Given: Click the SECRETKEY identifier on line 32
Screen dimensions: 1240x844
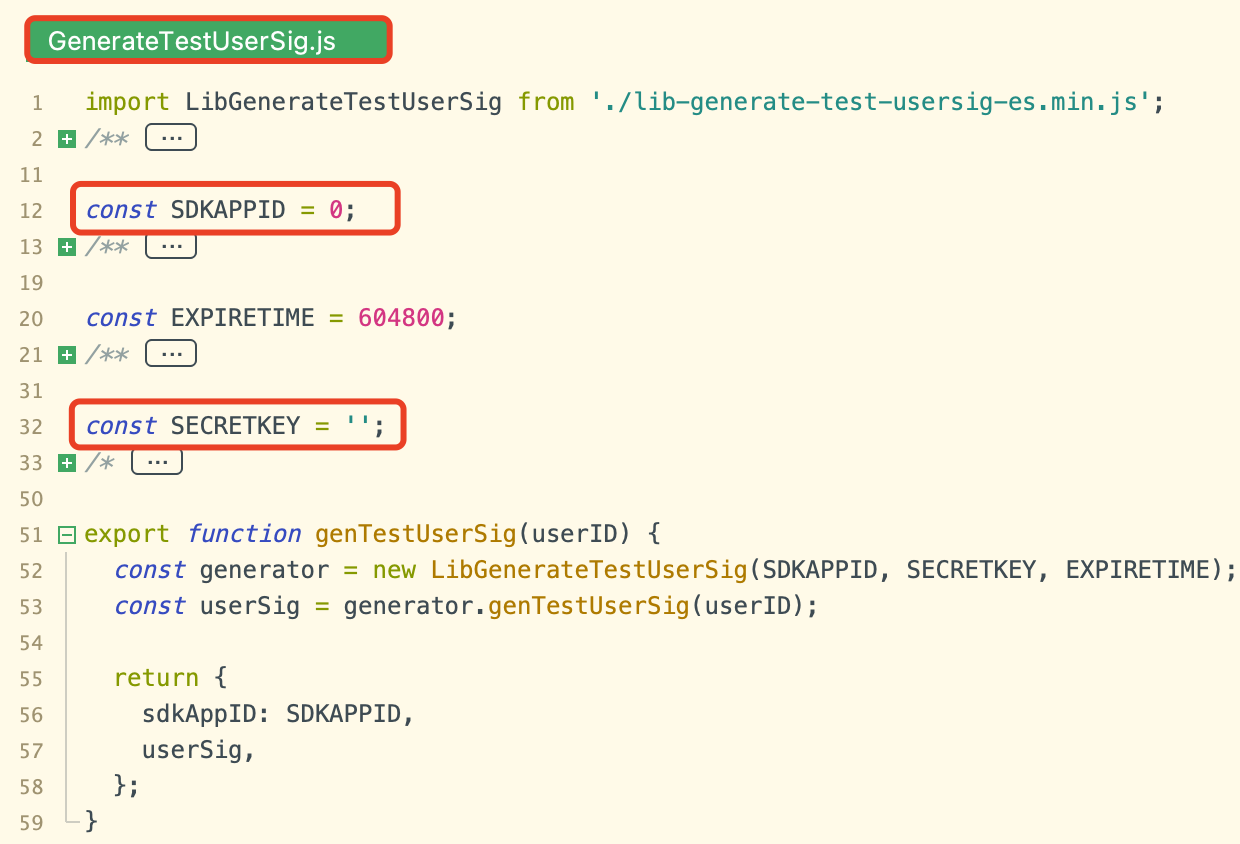Looking at the screenshot, I should 236,426.
